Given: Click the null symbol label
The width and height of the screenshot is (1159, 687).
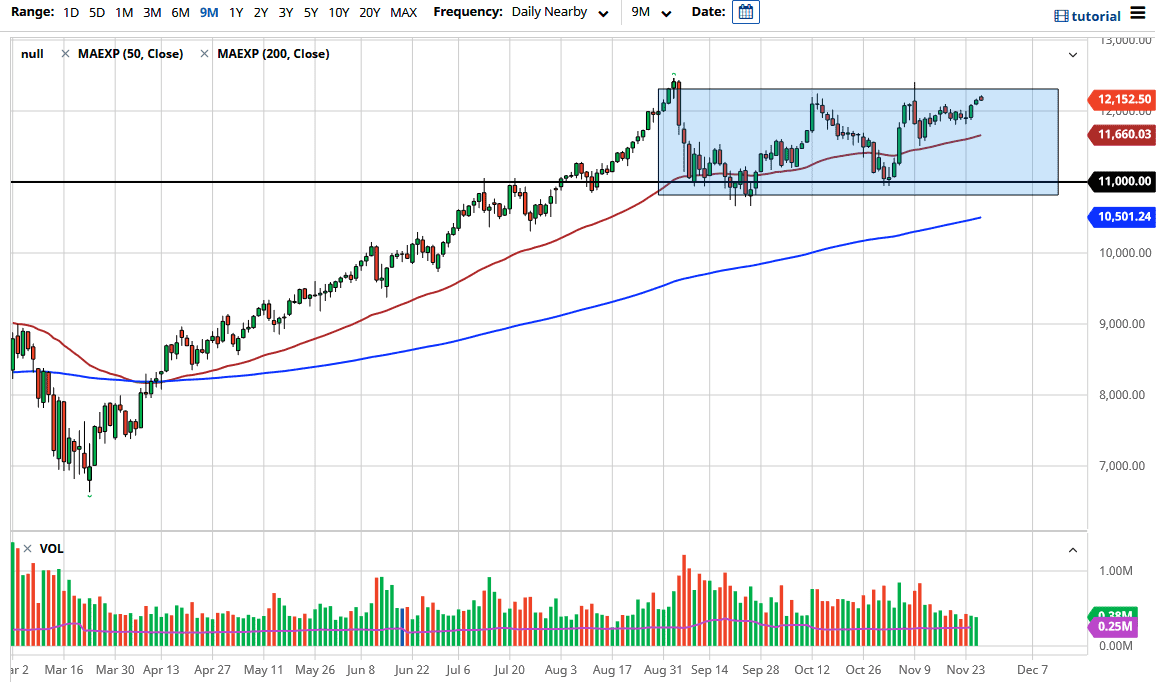Looking at the screenshot, I should click(x=31, y=53).
